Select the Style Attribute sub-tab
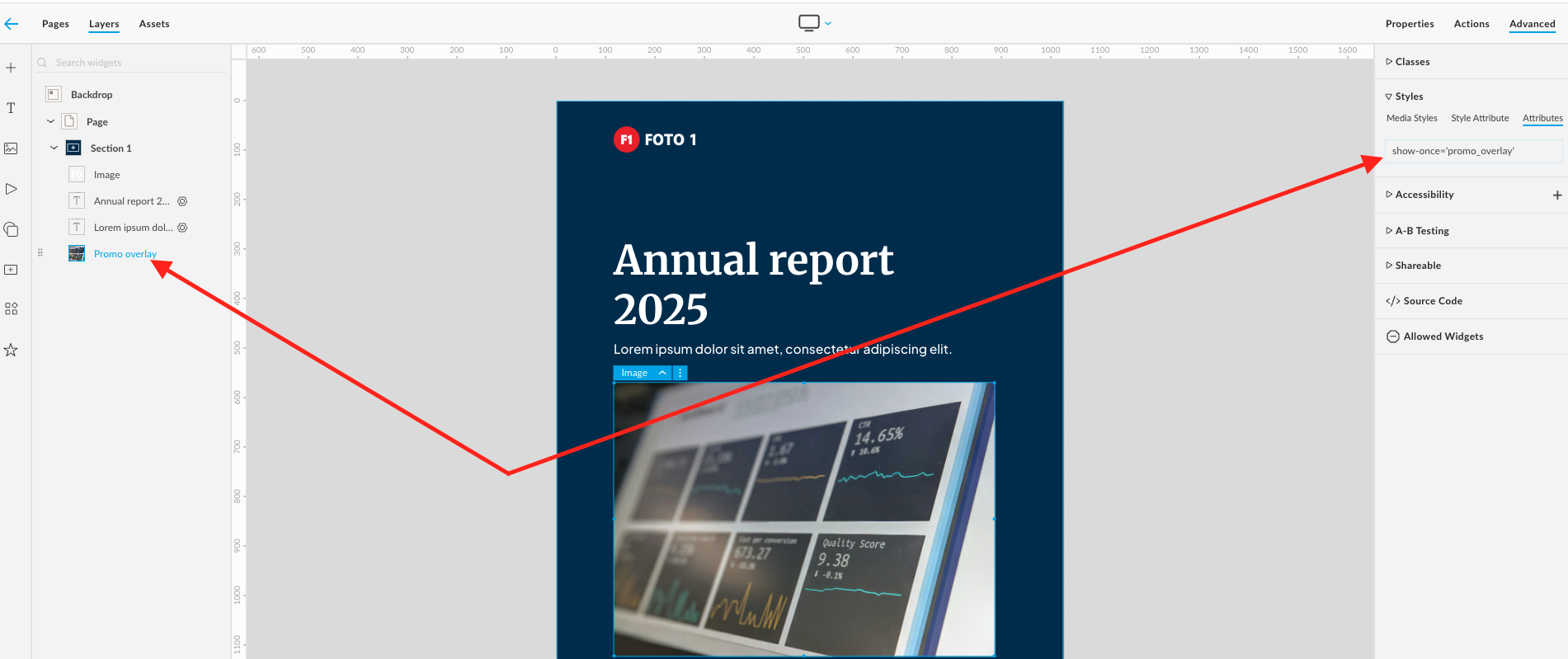Screen dimensions: 1568x659 (x=1480, y=118)
